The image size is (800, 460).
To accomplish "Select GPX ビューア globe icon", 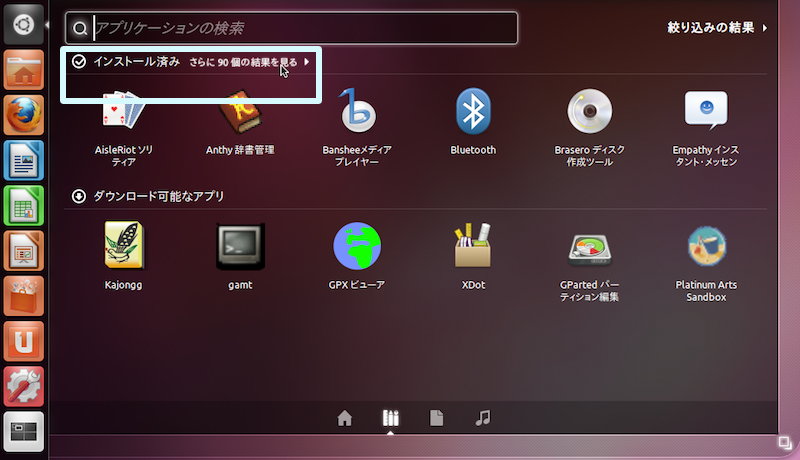I will (357, 246).
